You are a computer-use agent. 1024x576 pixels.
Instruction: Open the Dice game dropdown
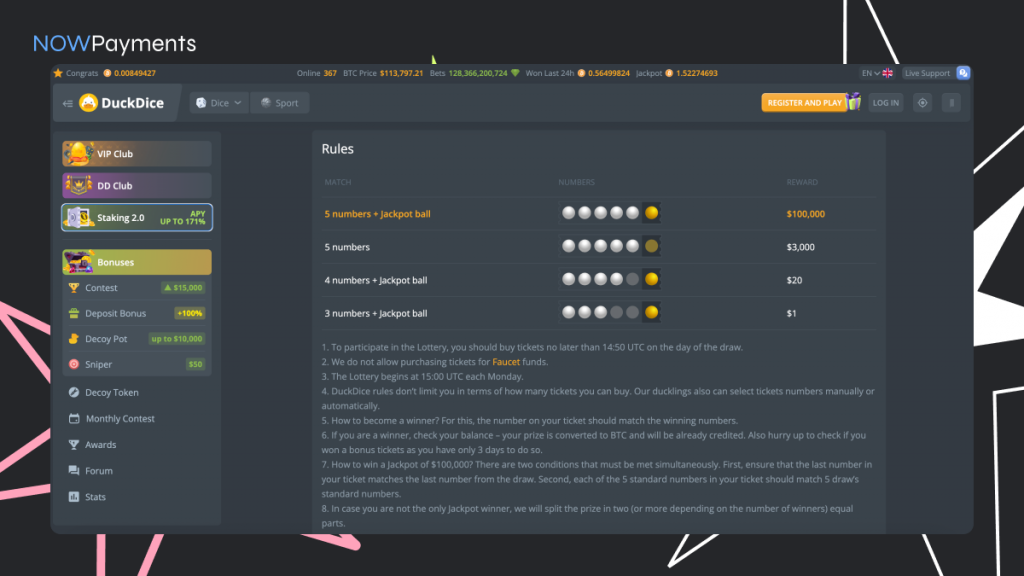pyautogui.click(x=219, y=103)
